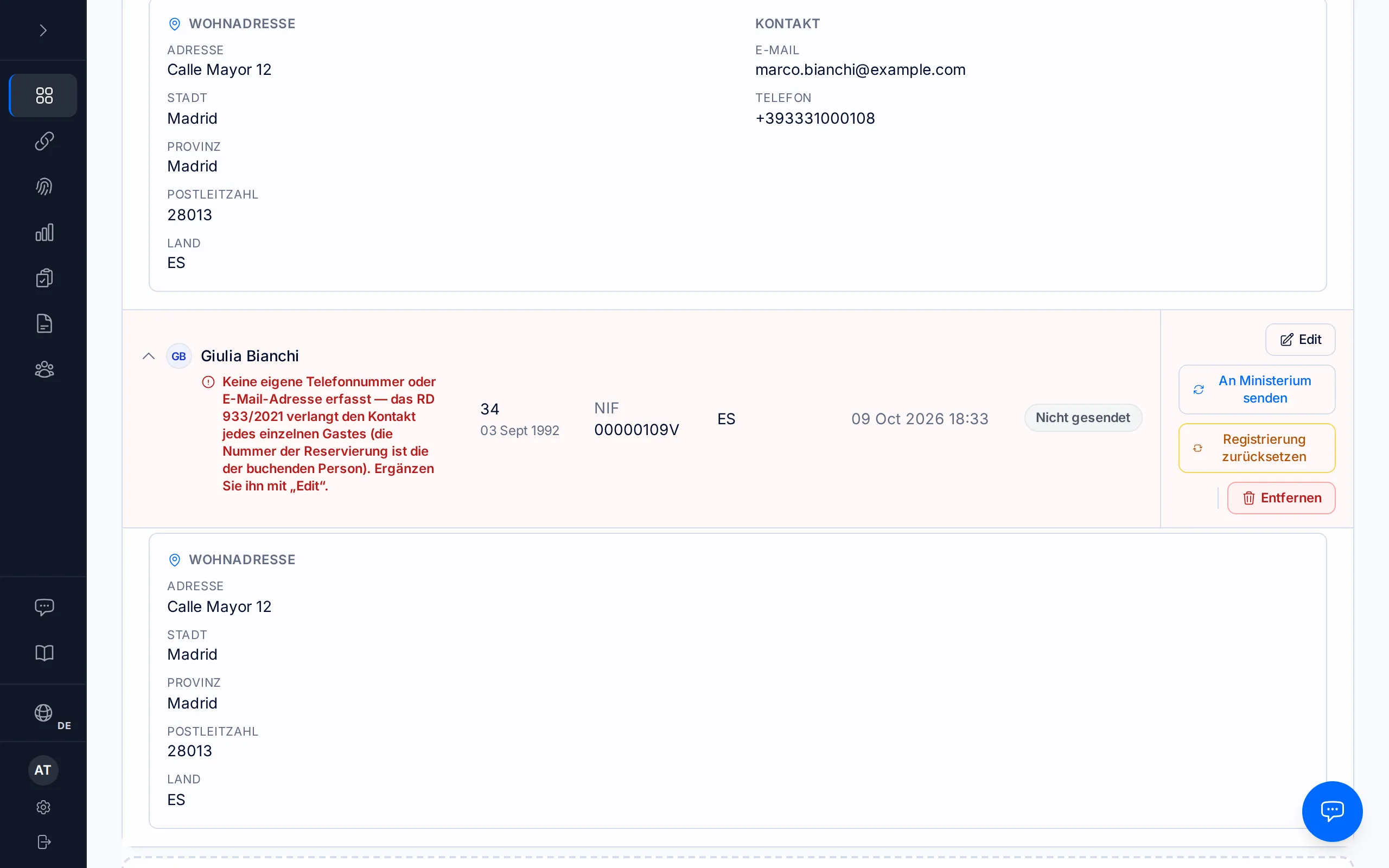
Task: Click the NIF value 00000109V
Action: click(x=636, y=430)
